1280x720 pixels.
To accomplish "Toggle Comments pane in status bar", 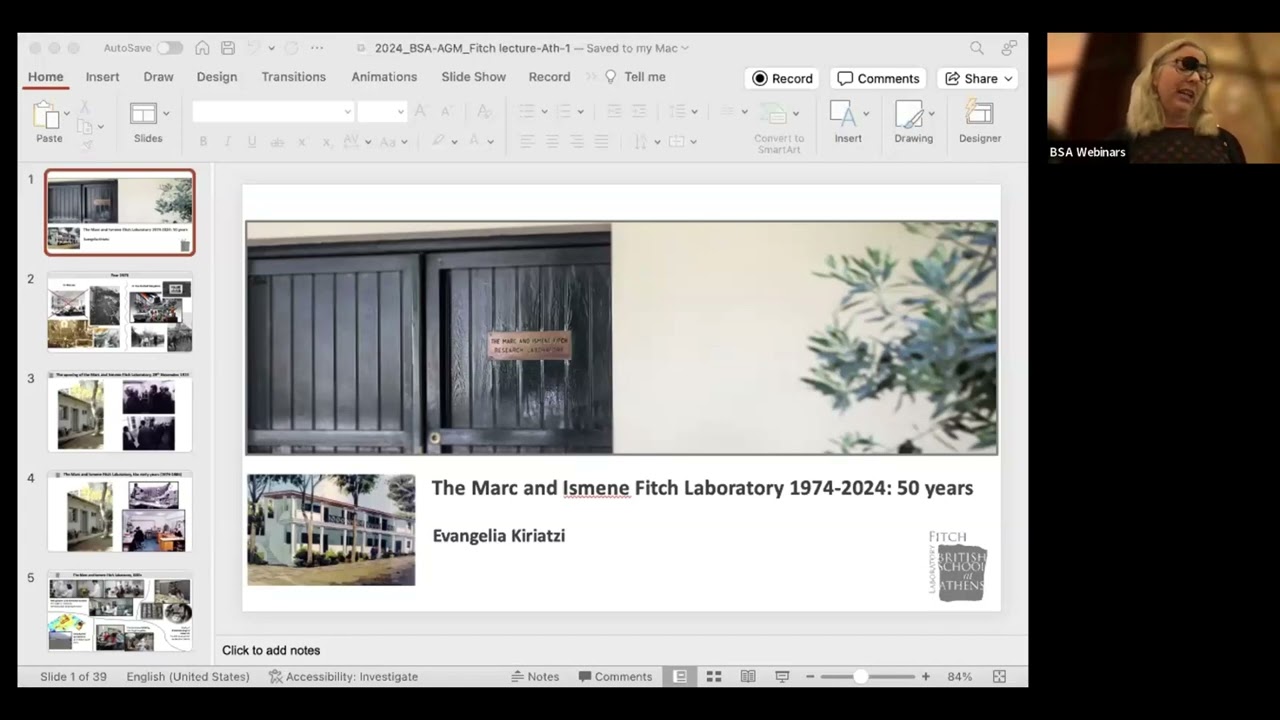I will tap(615, 677).
